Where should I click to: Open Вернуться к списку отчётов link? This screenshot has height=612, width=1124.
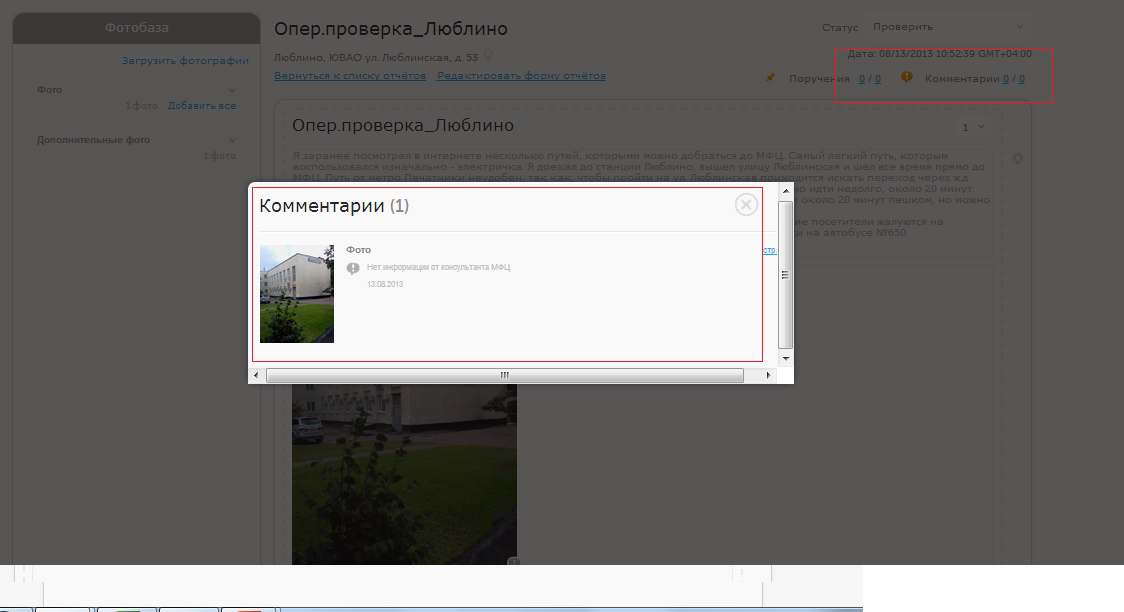pos(350,76)
